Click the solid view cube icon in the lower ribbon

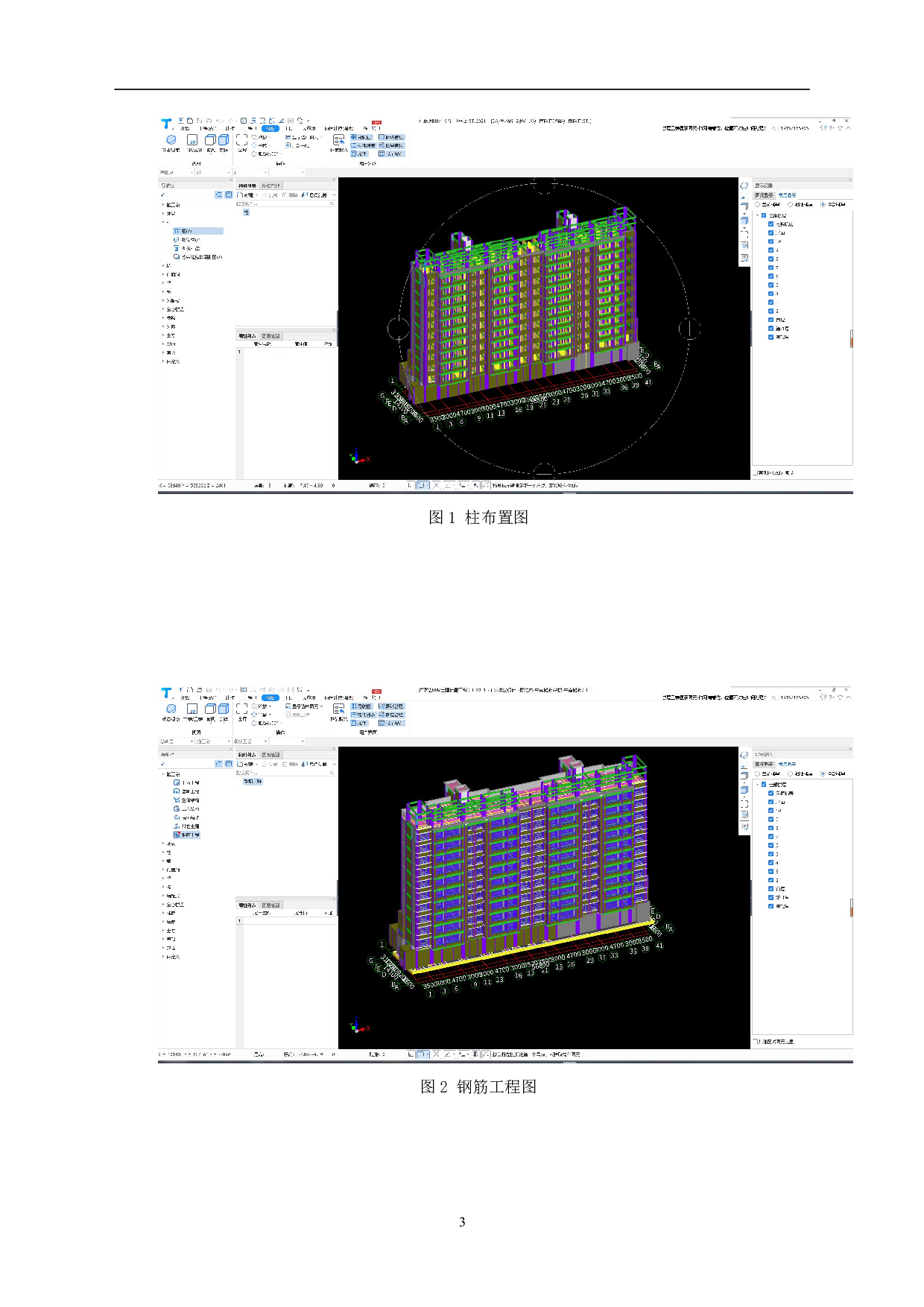(223, 709)
